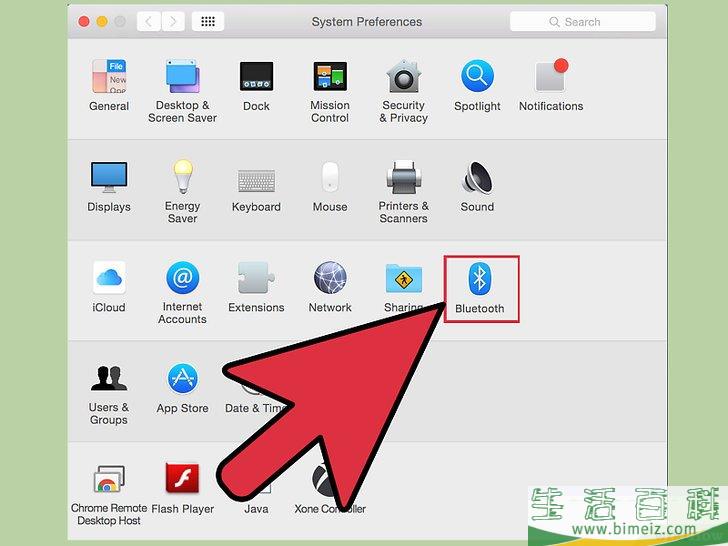Screen dimensions: 728x546
Task: Open Users & Groups pane
Action: 109,394
